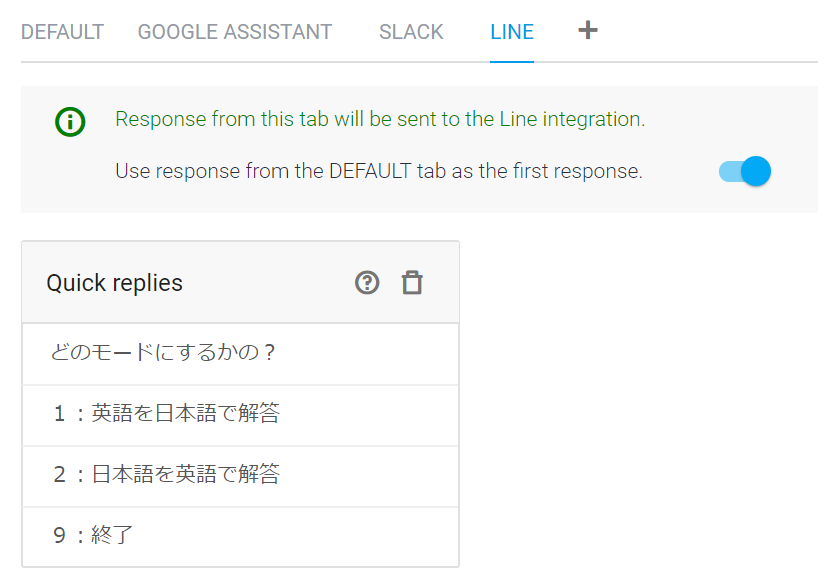Click the Quick replies card title
Image resolution: width=830 pixels, height=584 pixels.
(x=115, y=283)
